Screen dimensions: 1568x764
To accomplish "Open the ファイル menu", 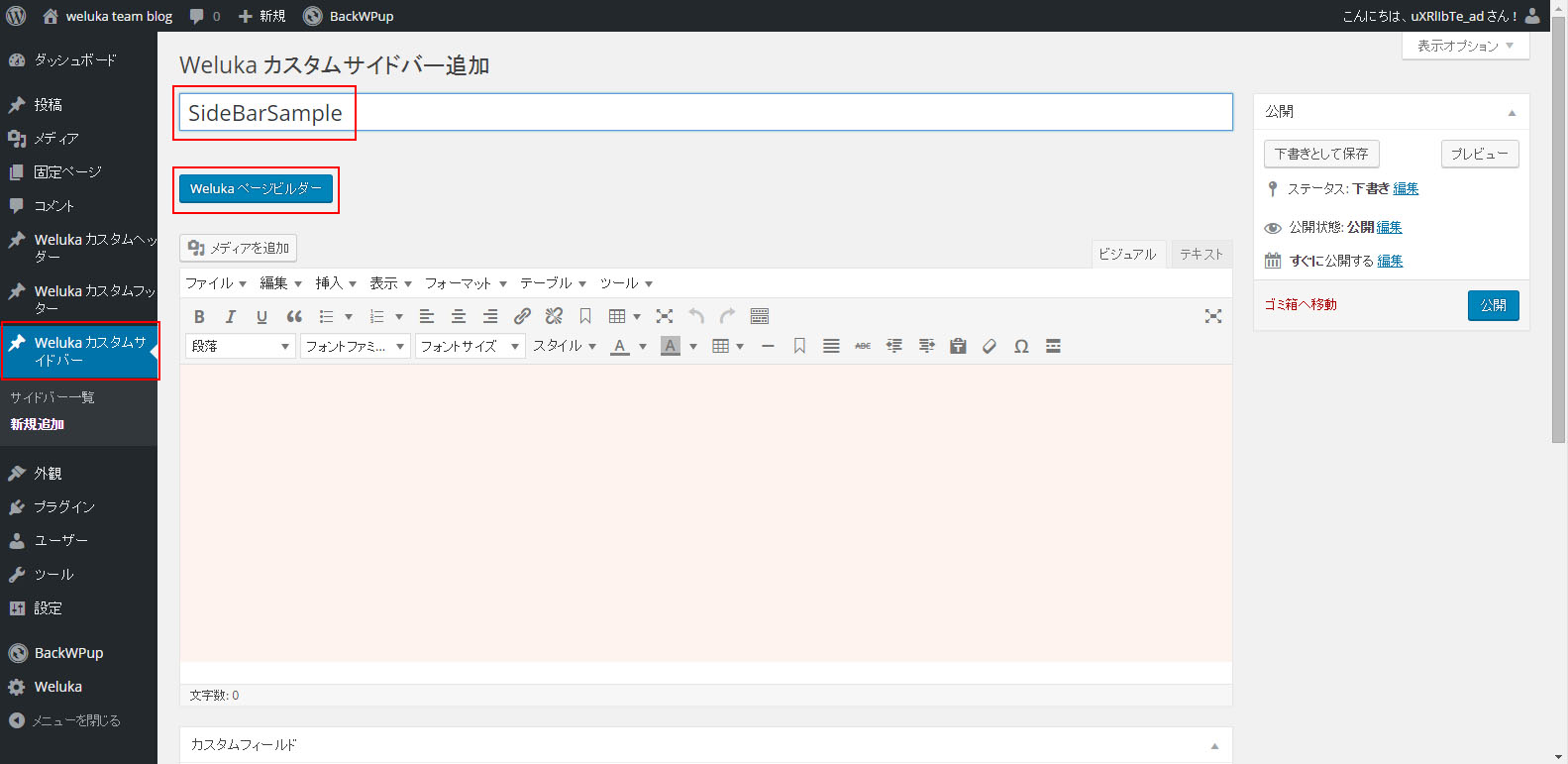I will 215,283.
